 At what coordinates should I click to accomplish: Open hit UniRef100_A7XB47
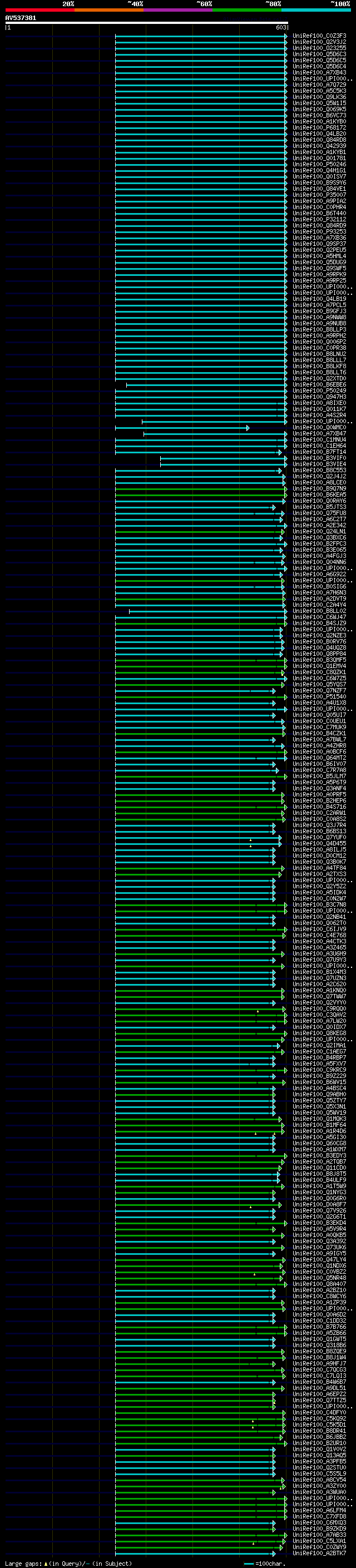319,433
